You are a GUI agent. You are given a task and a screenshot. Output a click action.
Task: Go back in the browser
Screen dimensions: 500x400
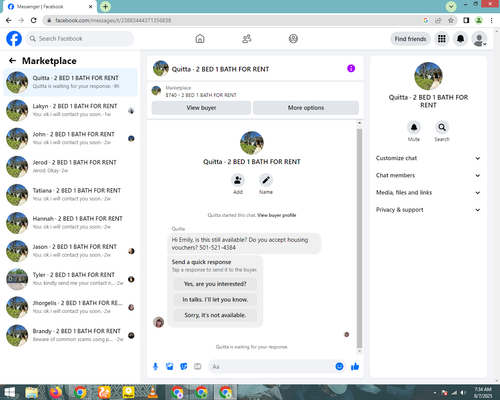9,20
